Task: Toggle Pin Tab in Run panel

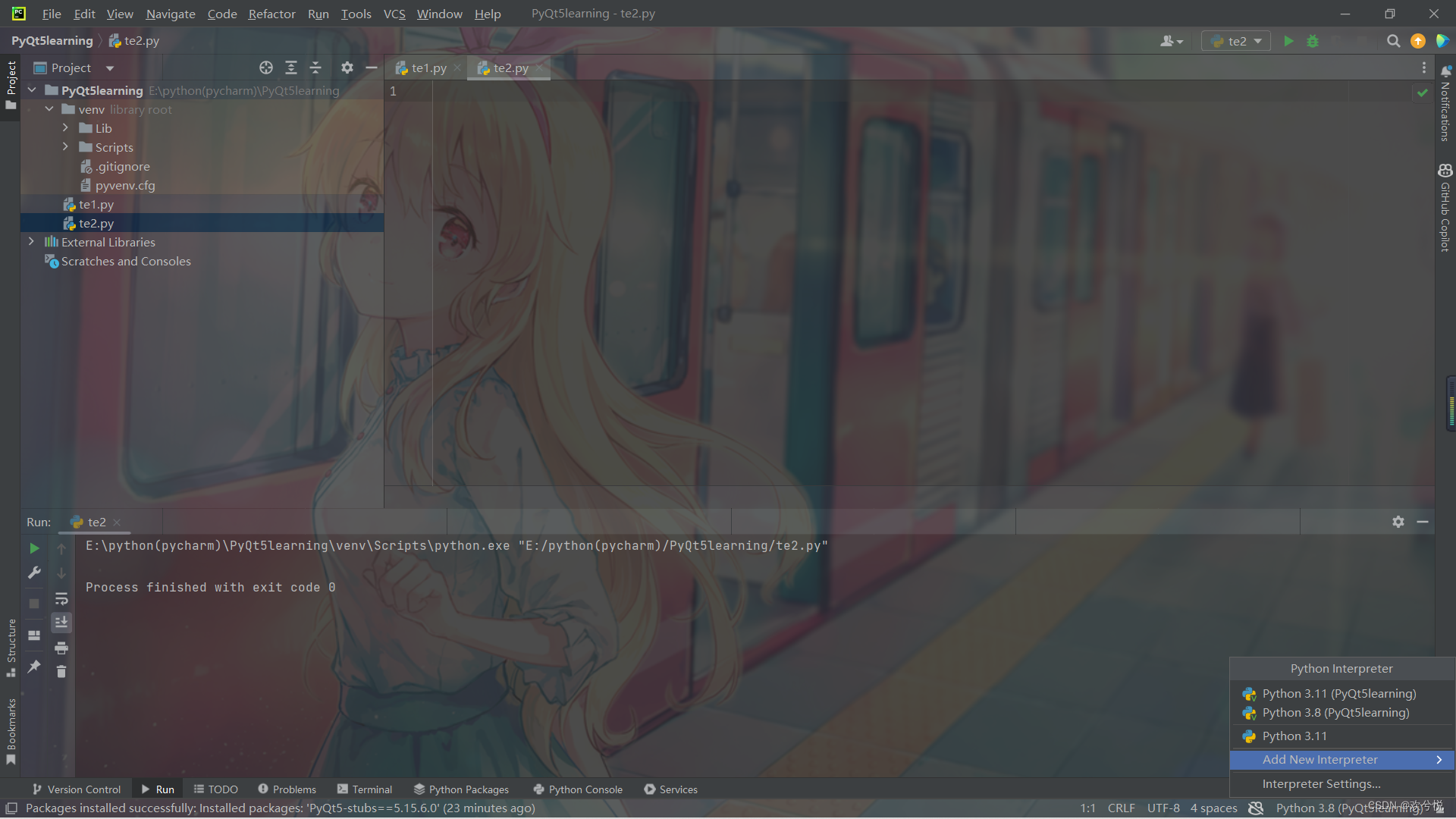Action: [x=34, y=666]
